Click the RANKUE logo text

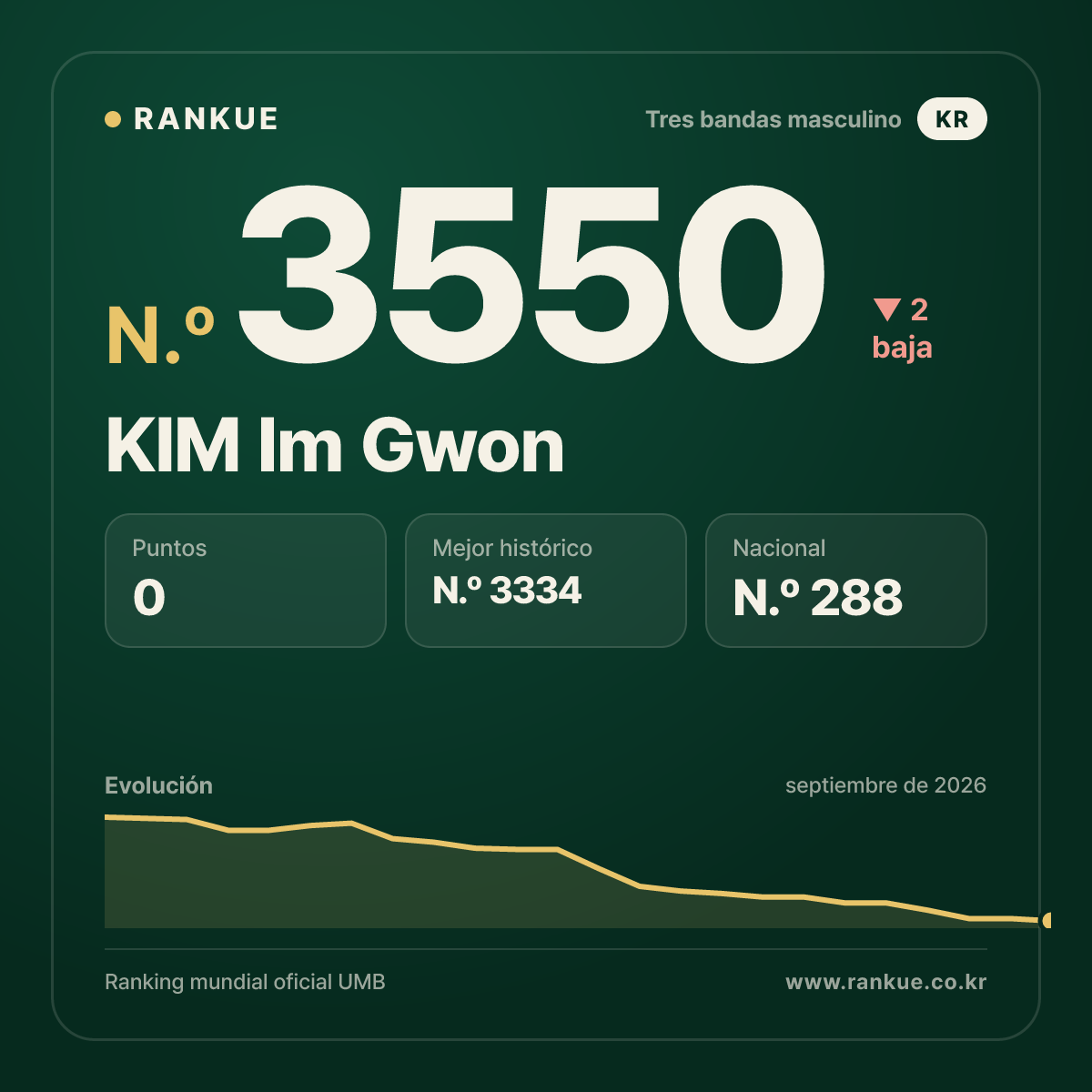[x=206, y=119]
